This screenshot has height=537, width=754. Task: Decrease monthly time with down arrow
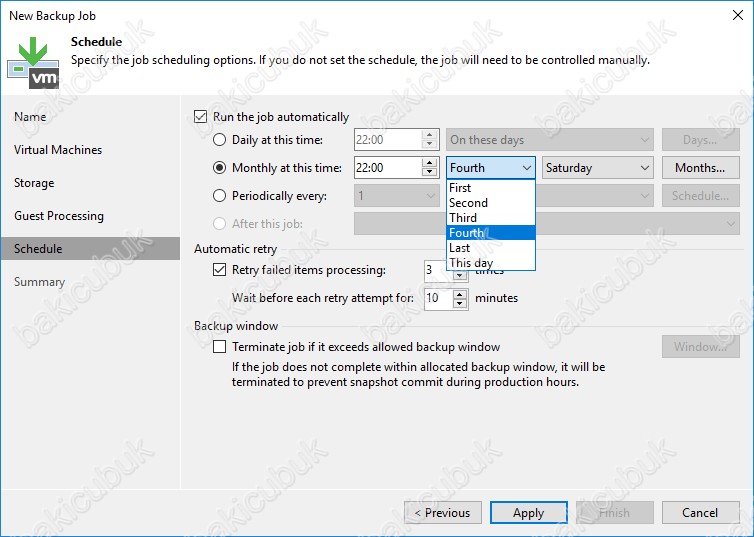point(429,173)
